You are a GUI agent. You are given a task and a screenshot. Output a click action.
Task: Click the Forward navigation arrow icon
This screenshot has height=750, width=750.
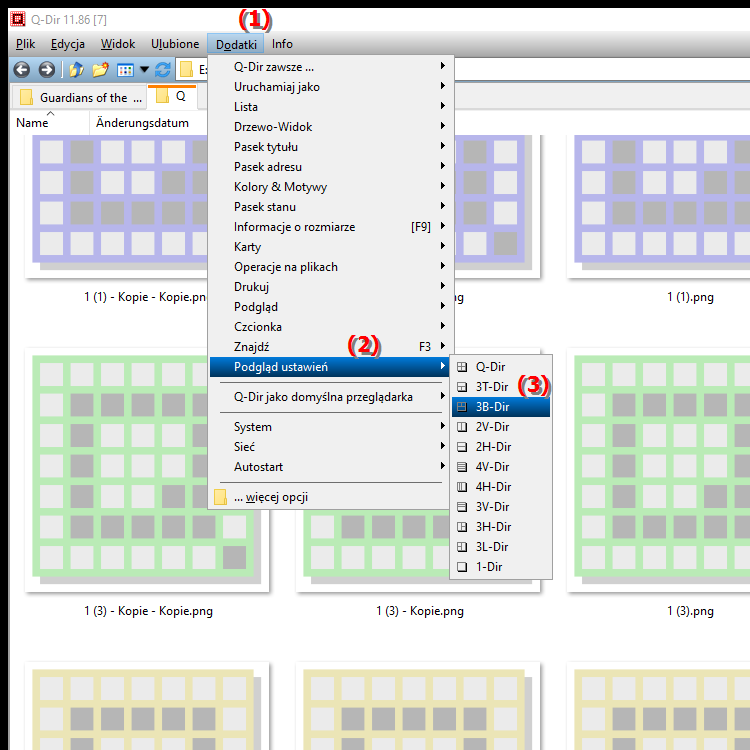(46, 70)
